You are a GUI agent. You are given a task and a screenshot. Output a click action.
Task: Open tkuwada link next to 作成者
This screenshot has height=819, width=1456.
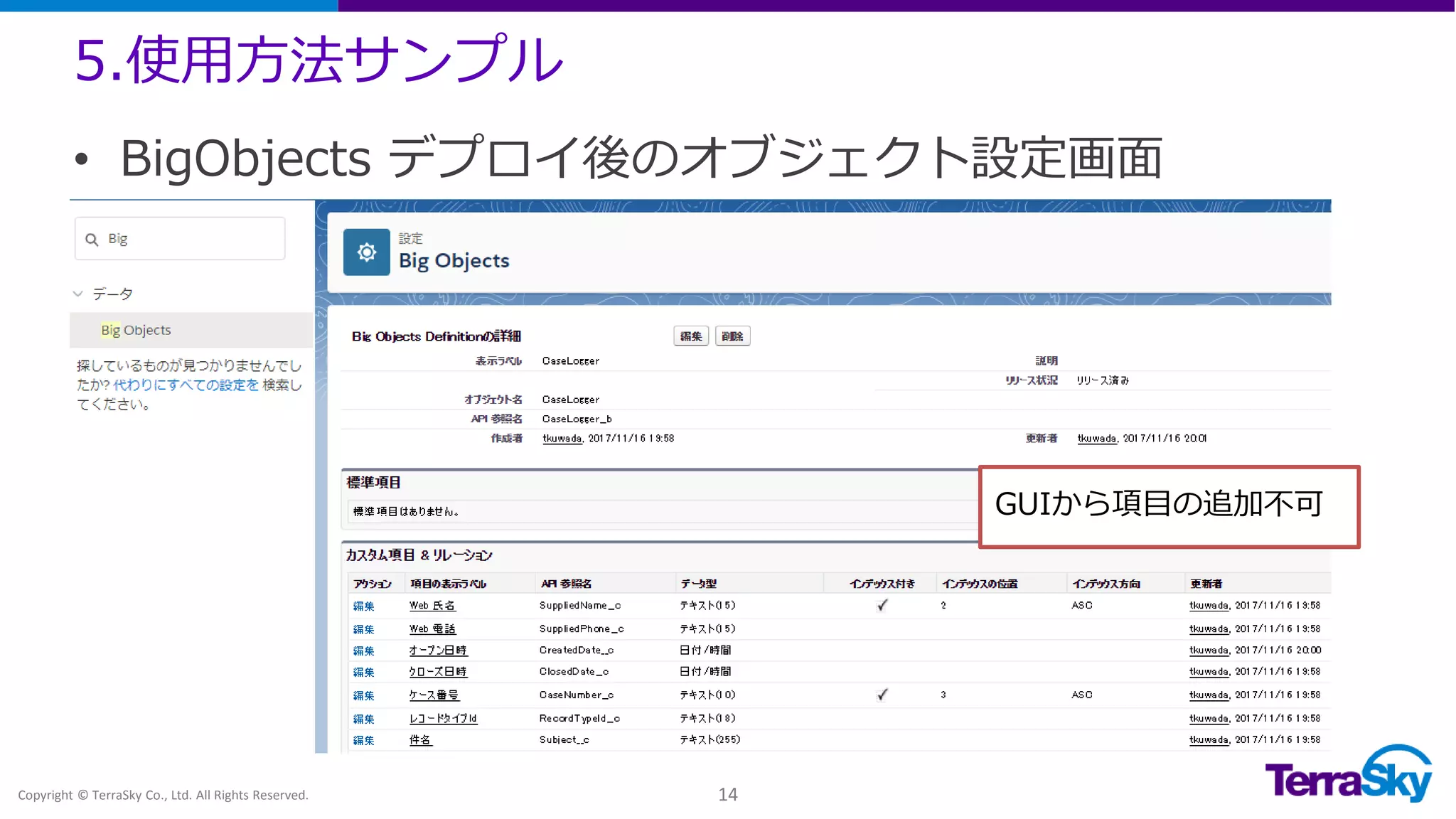pyautogui.click(x=562, y=439)
